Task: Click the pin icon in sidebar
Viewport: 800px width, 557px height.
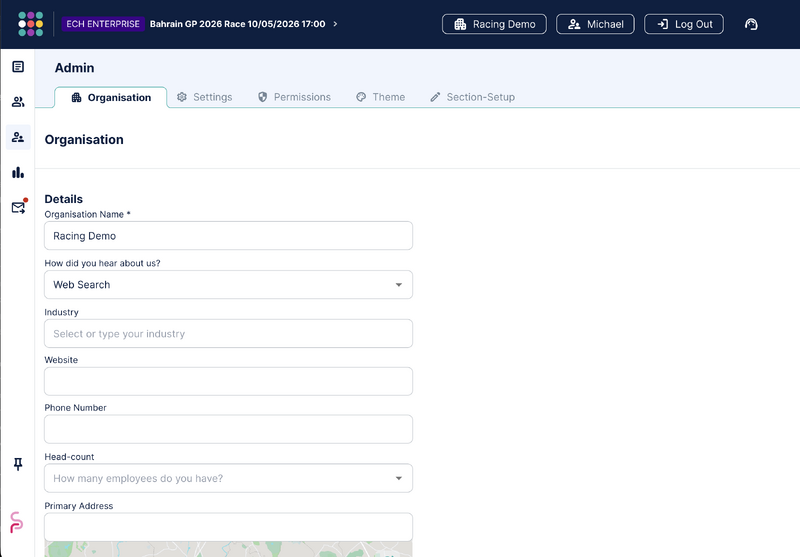Action: [x=18, y=464]
